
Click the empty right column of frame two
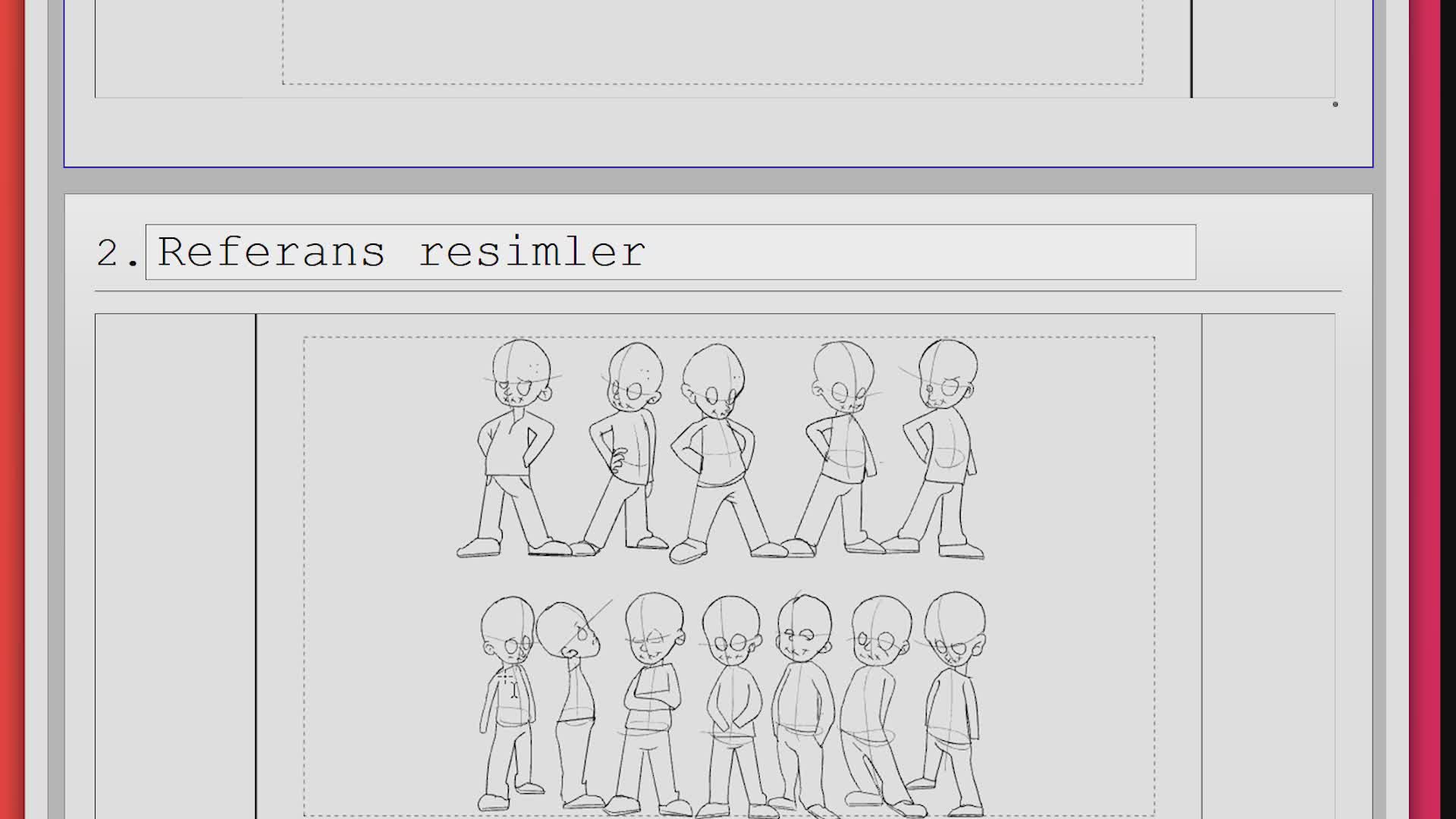click(1268, 566)
